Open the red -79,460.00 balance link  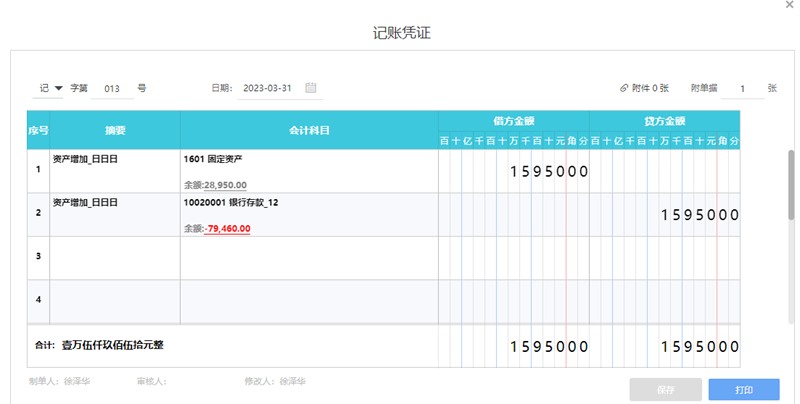[227, 229]
